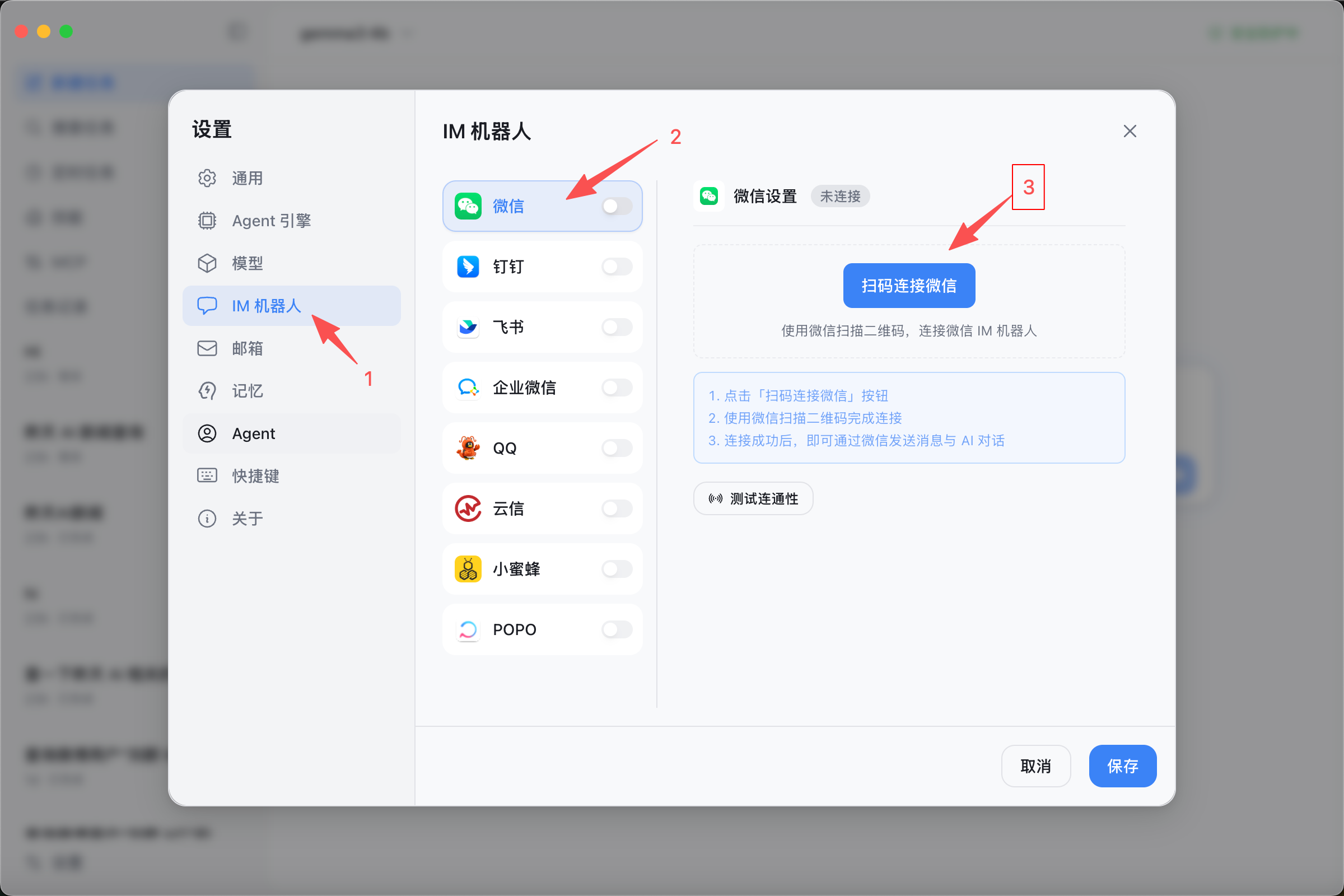The image size is (1344, 896).
Task: Click the chip icon beside Agent 引擎
Action: [207, 221]
